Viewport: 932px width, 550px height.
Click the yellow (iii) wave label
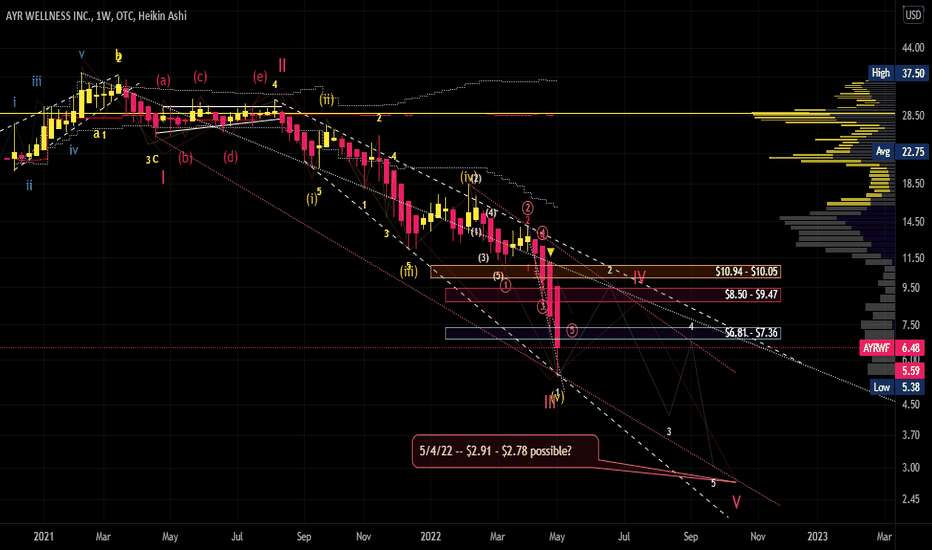click(408, 272)
